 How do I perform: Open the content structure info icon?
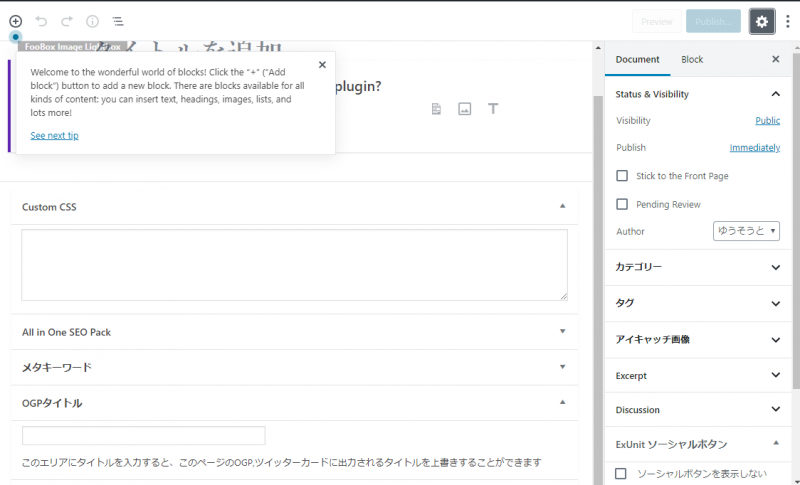93,20
